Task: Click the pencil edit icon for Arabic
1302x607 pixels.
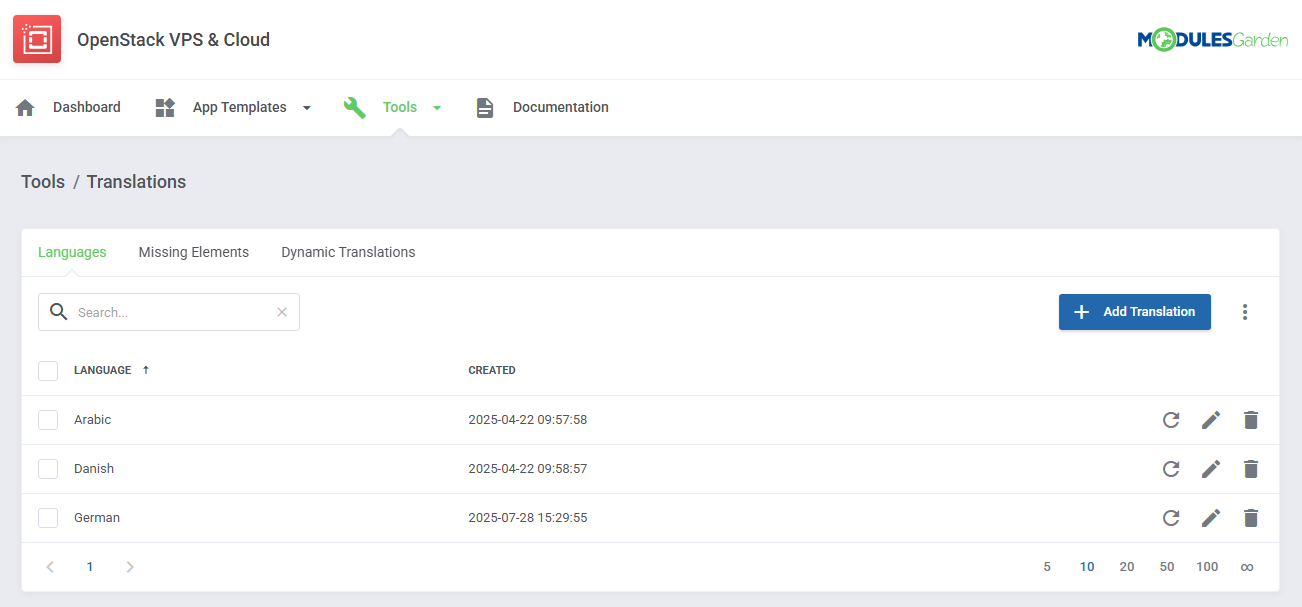Action: [1211, 420]
